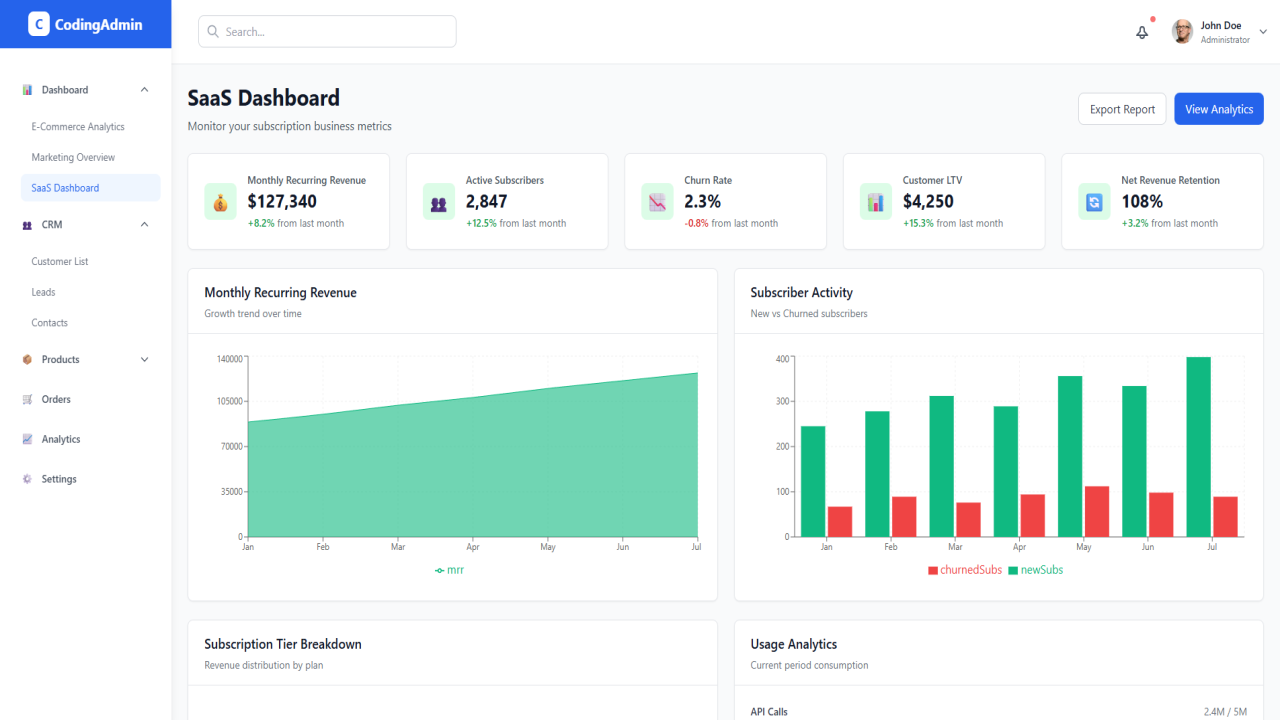The height and width of the screenshot is (720, 1280).
Task: Toggle the churnedSubs legend entry
Action: (x=965, y=570)
